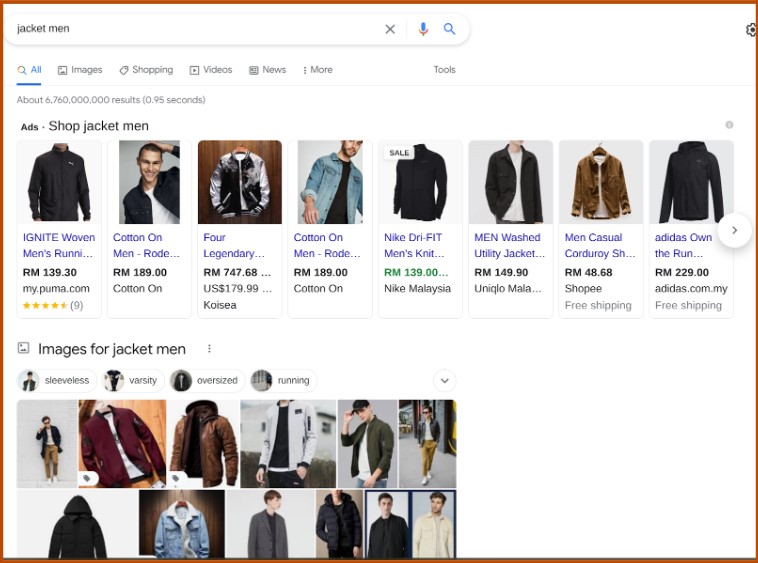Click the Shopee seller text
This screenshot has width=758, height=563.
click(x=583, y=289)
